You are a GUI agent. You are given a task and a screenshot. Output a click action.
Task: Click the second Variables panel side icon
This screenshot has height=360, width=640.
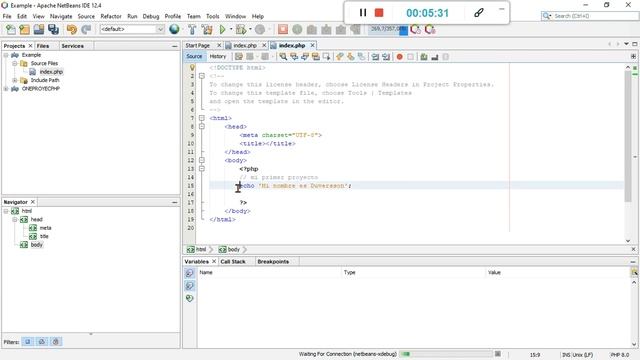[x=189, y=286]
